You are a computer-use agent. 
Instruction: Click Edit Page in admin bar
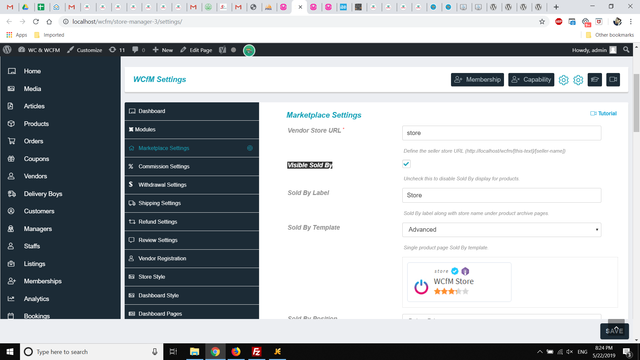[196, 50]
